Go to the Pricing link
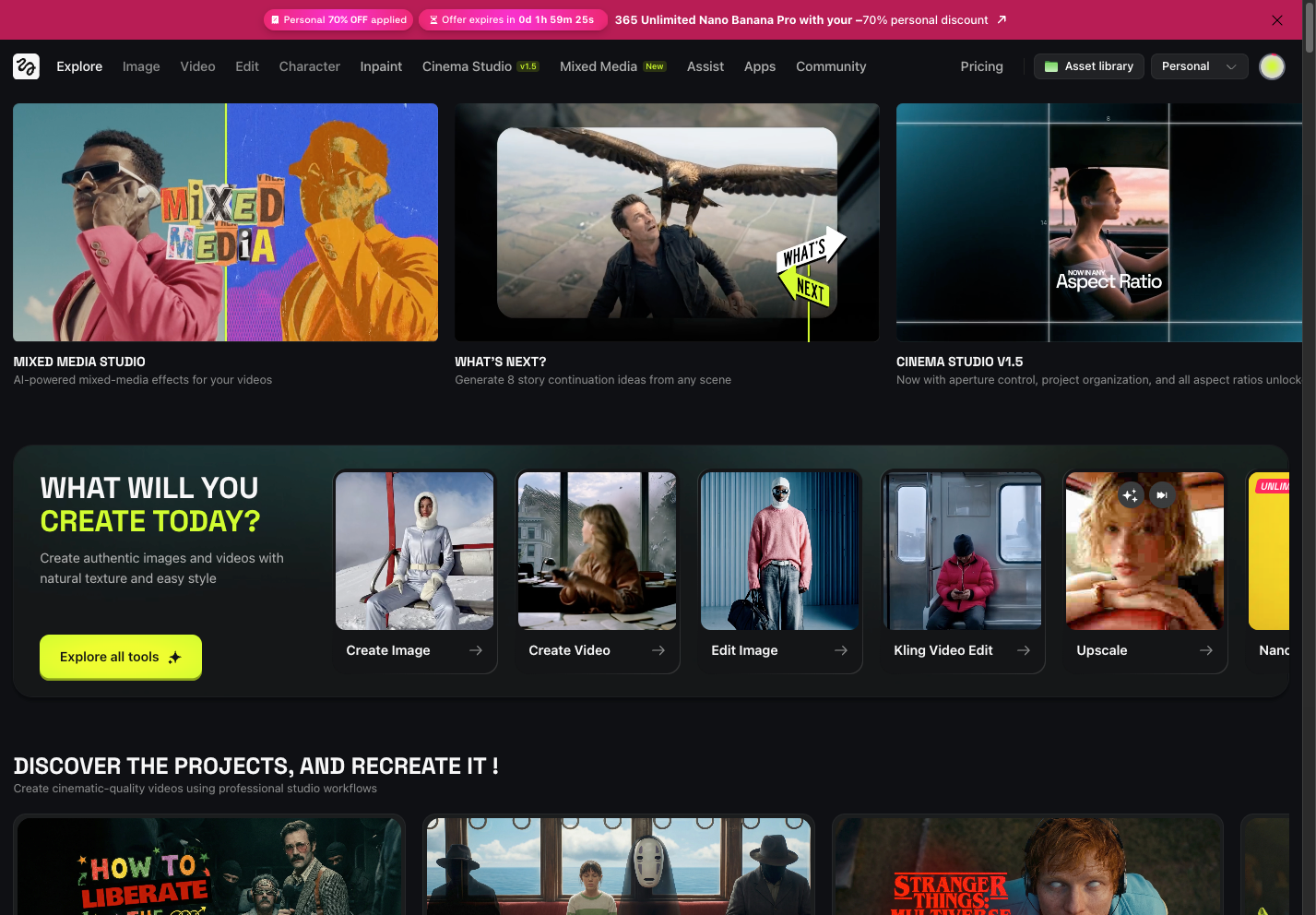This screenshot has height=915, width=1316. point(981,66)
